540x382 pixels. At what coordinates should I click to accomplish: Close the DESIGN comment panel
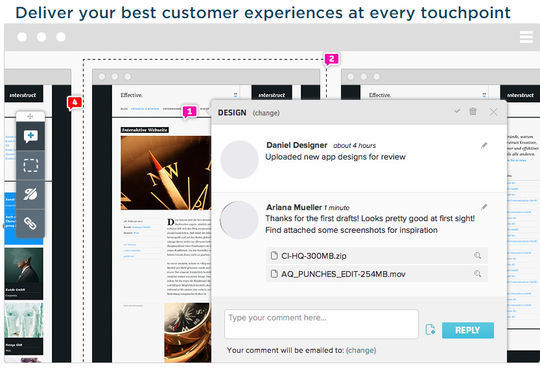pyautogui.click(x=493, y=112)
